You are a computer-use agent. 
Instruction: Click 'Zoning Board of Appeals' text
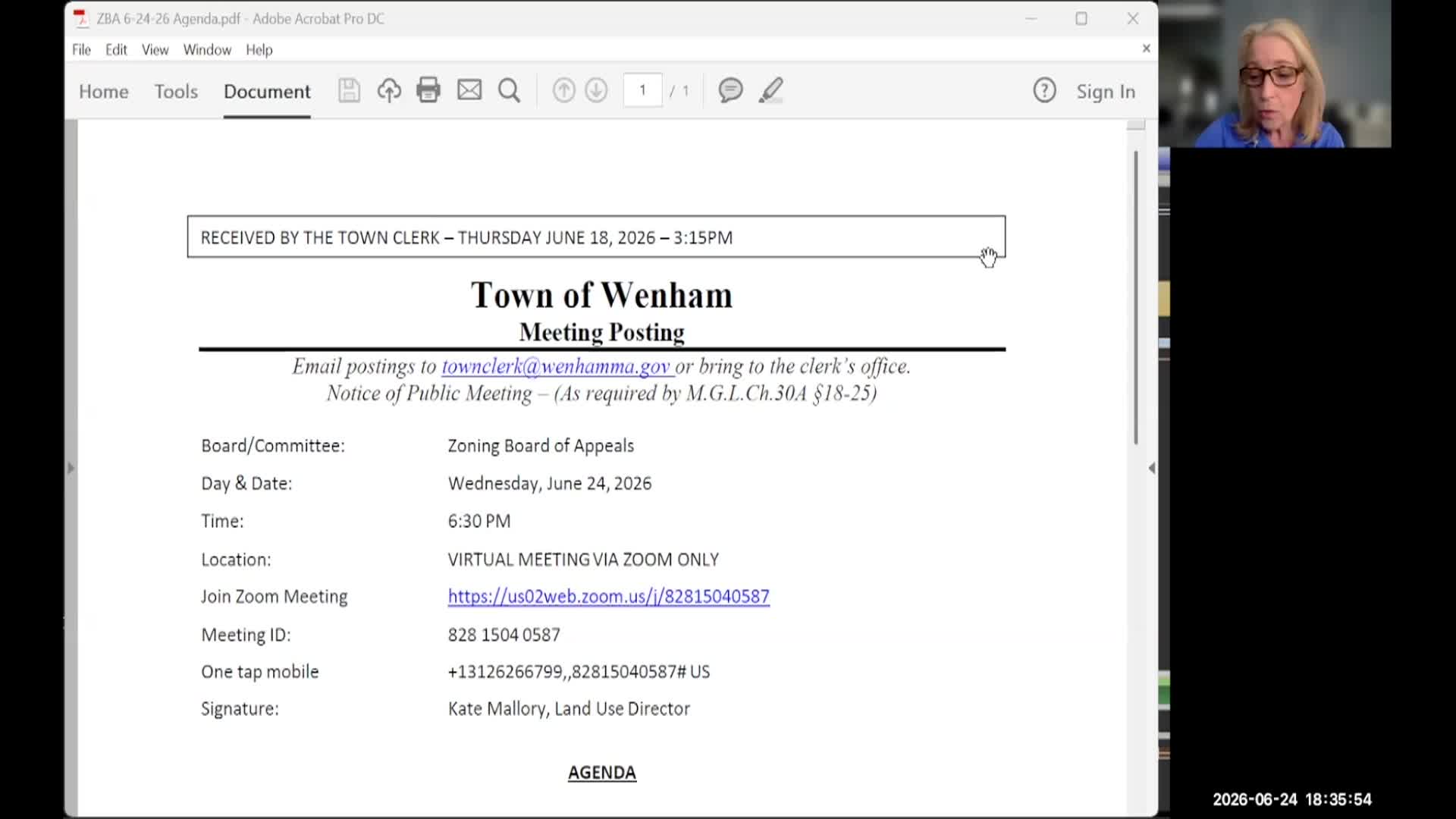tap(541, 446)
